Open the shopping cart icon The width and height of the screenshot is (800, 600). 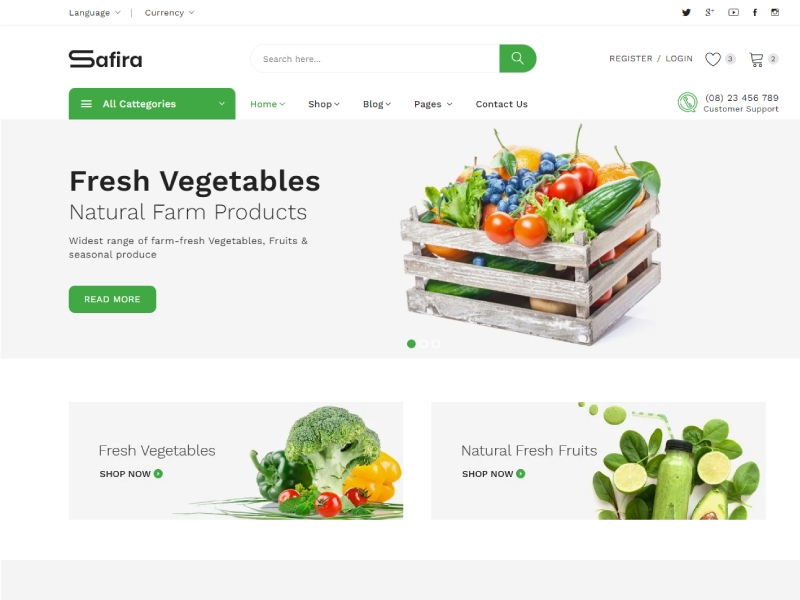click(756, 60)
